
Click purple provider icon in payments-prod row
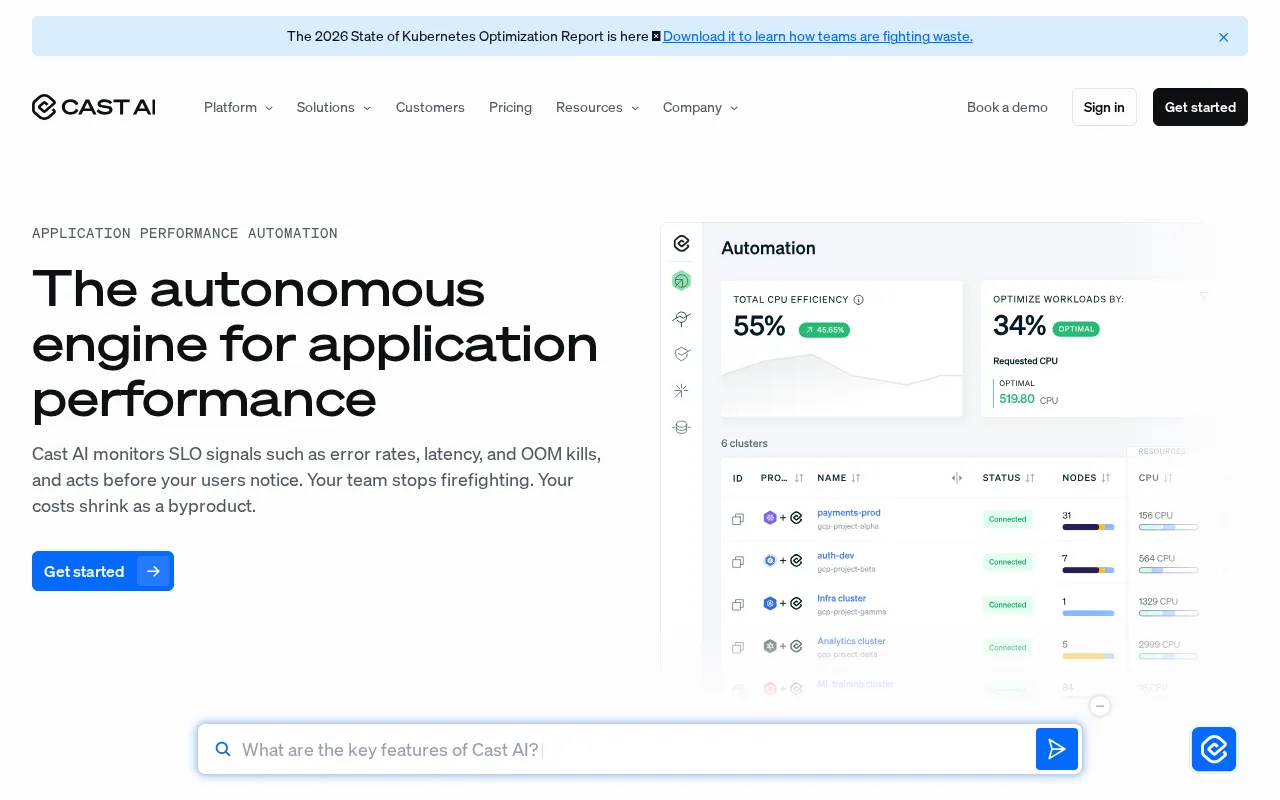point(770,518)
